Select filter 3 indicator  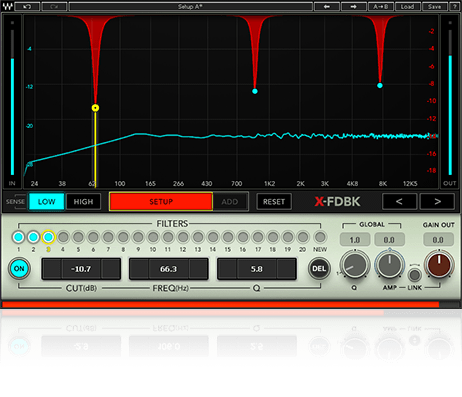click(x=48, y=237)
